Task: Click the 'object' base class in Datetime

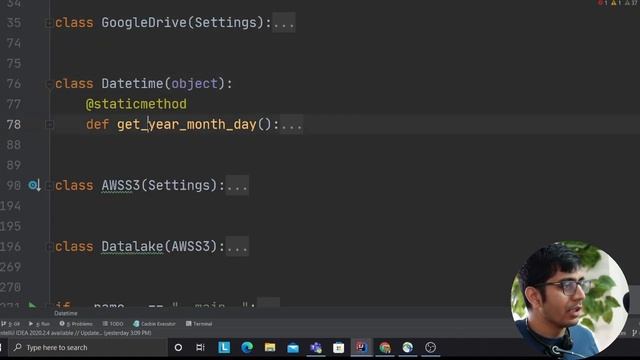Action: (194, 84)
